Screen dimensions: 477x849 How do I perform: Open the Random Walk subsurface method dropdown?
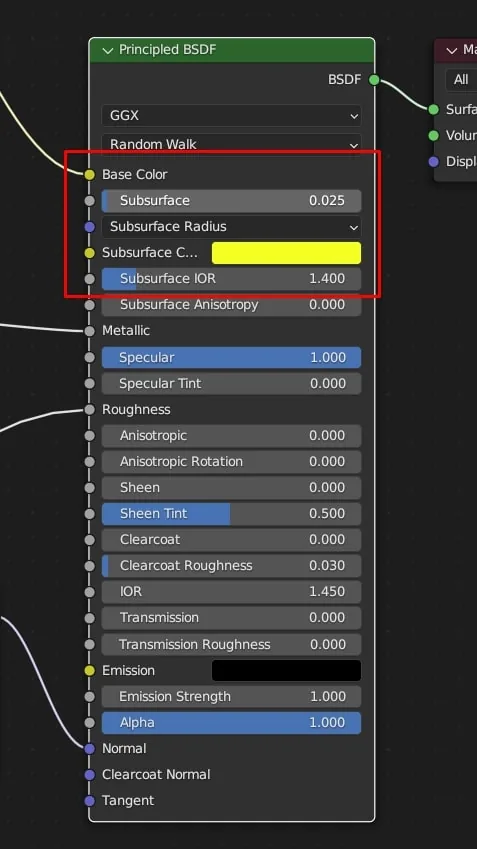coord(231,144)
